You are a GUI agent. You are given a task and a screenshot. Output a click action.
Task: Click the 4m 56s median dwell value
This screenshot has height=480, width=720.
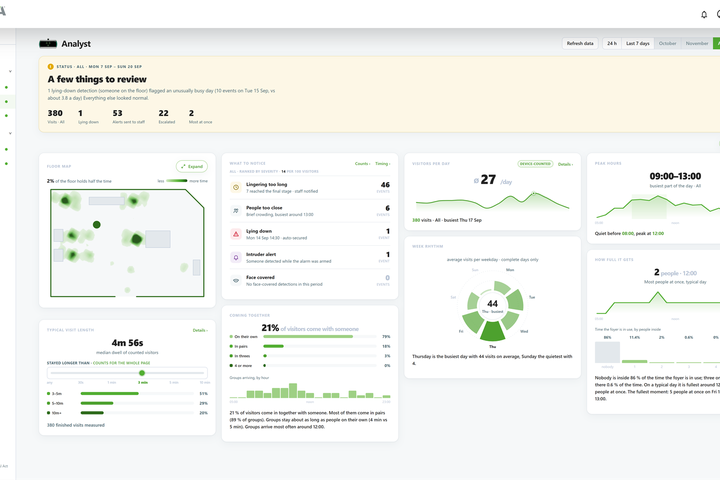127,343
